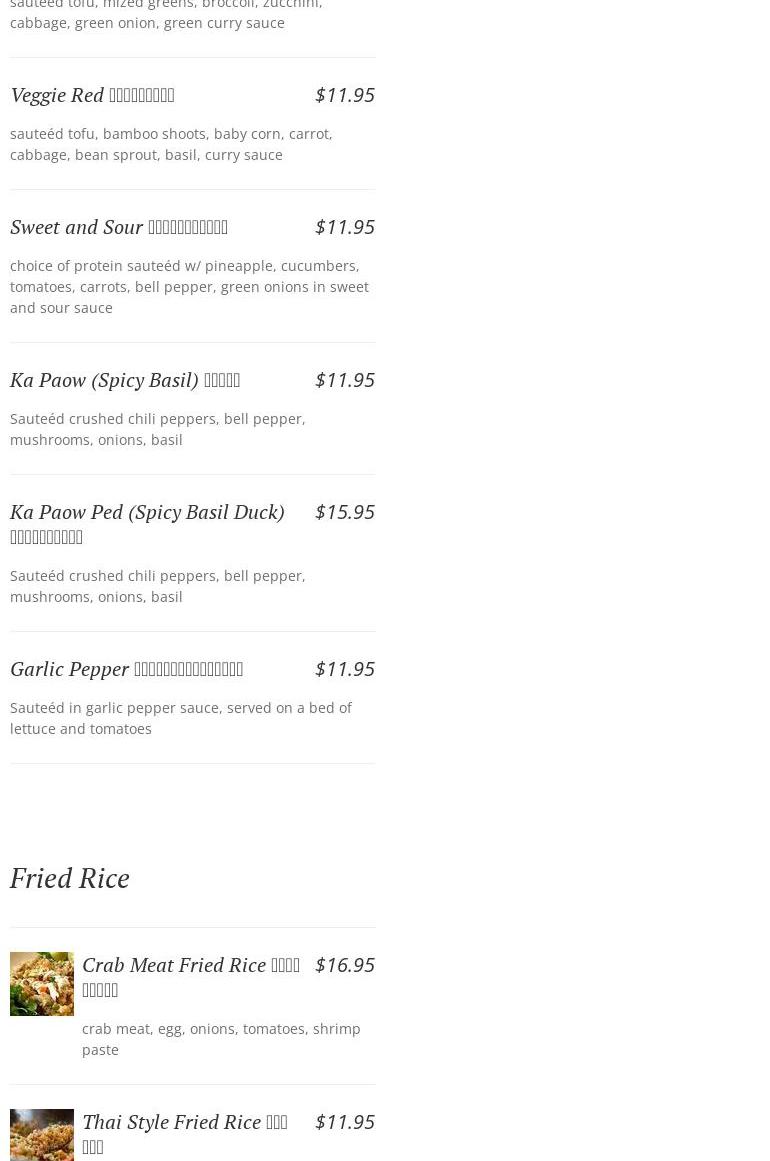Click the Veggie Red $11.95 price
The image size is (770, 1161).
[x=344, y=95]
